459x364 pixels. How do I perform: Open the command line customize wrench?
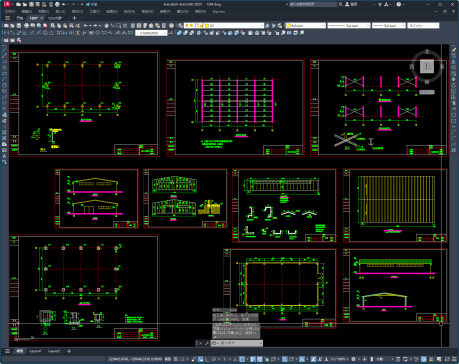pyautogui.click(x=206, y=343)
